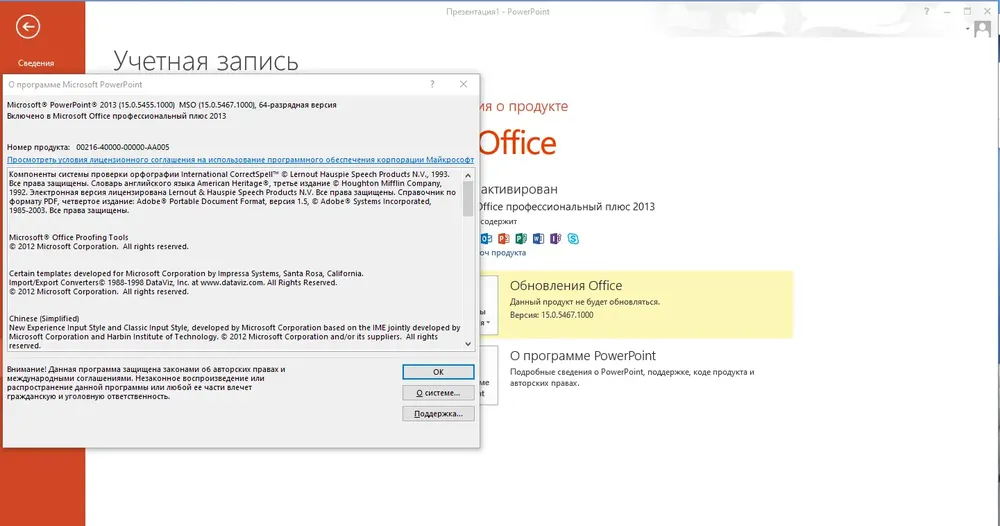
Task: Click the Поддержка... support button
Action: (x=438, y=414)
